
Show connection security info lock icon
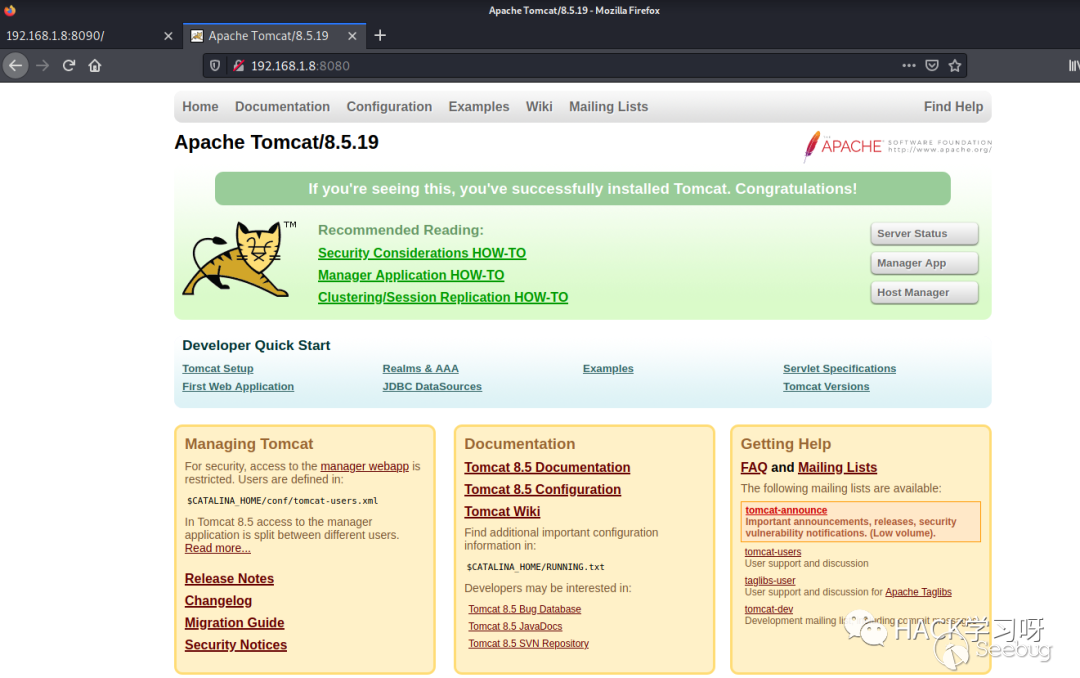point(238,65)
